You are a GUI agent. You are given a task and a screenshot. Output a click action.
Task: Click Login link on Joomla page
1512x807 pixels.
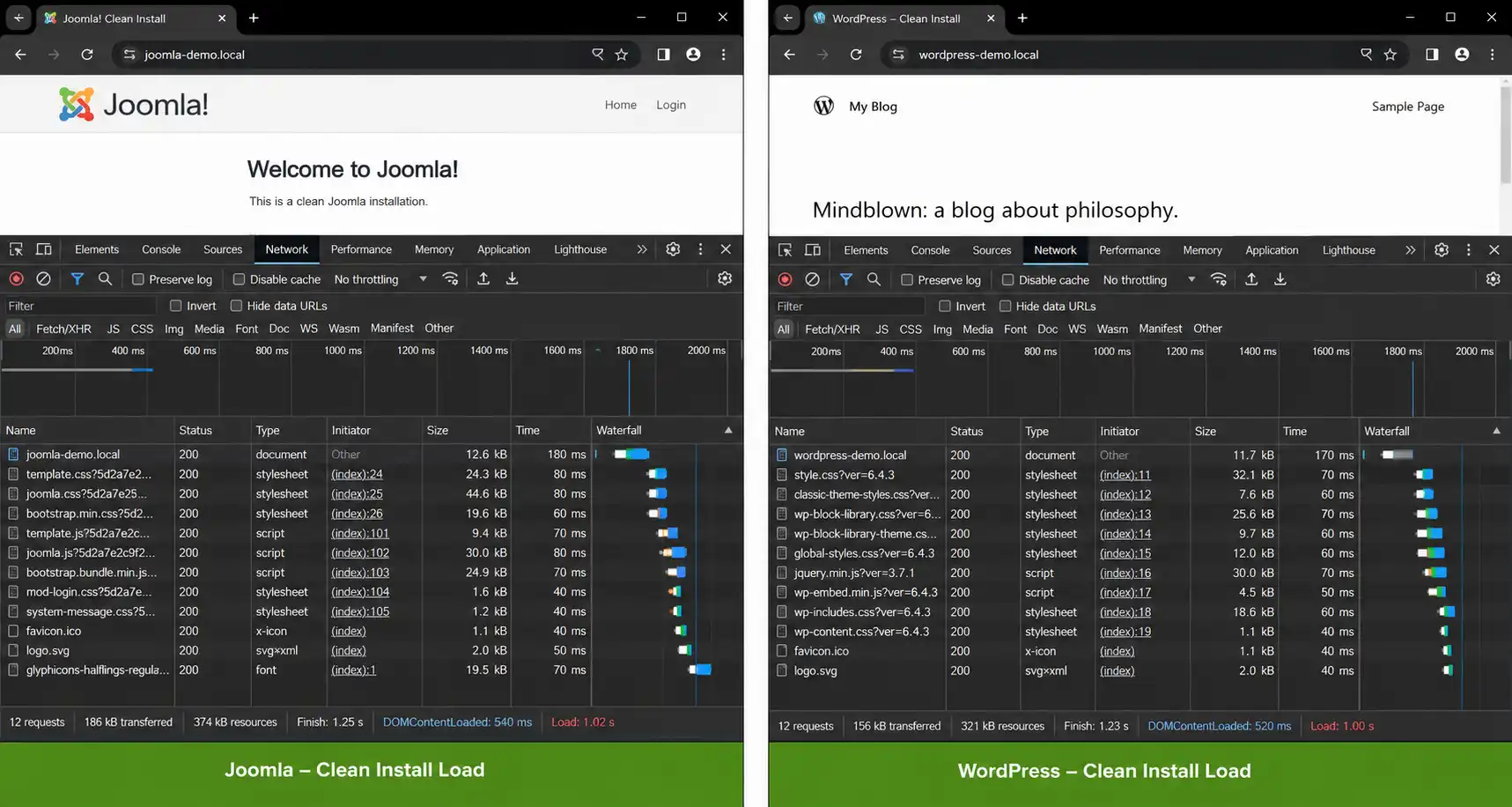tap(671, 105)
